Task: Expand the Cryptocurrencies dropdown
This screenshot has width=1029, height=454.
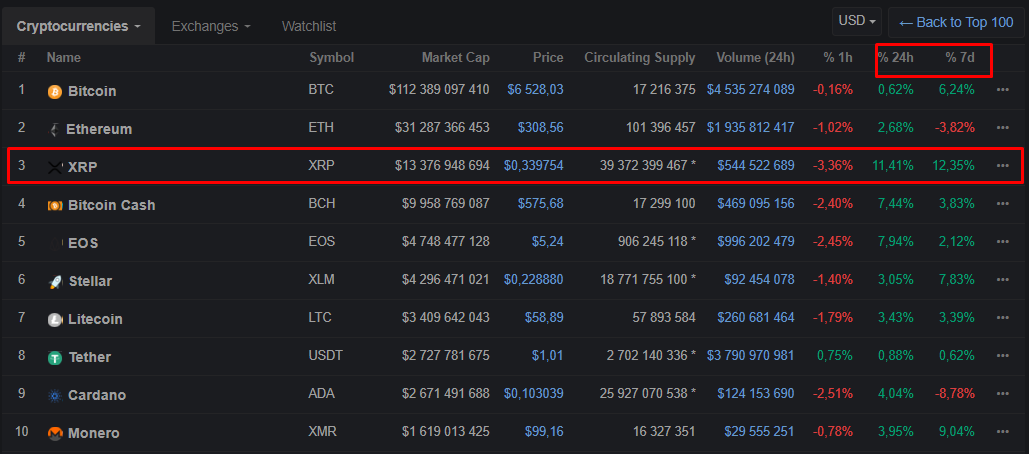Action: 78,25
